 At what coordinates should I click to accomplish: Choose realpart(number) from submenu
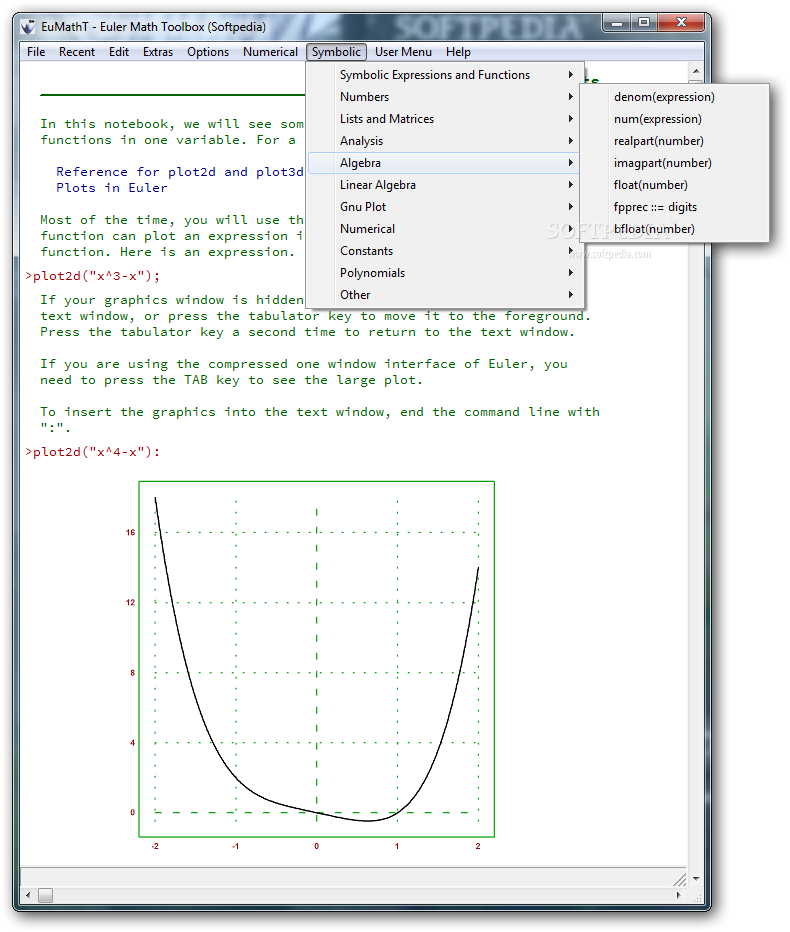pyautogui.click(x=674, y=141)
